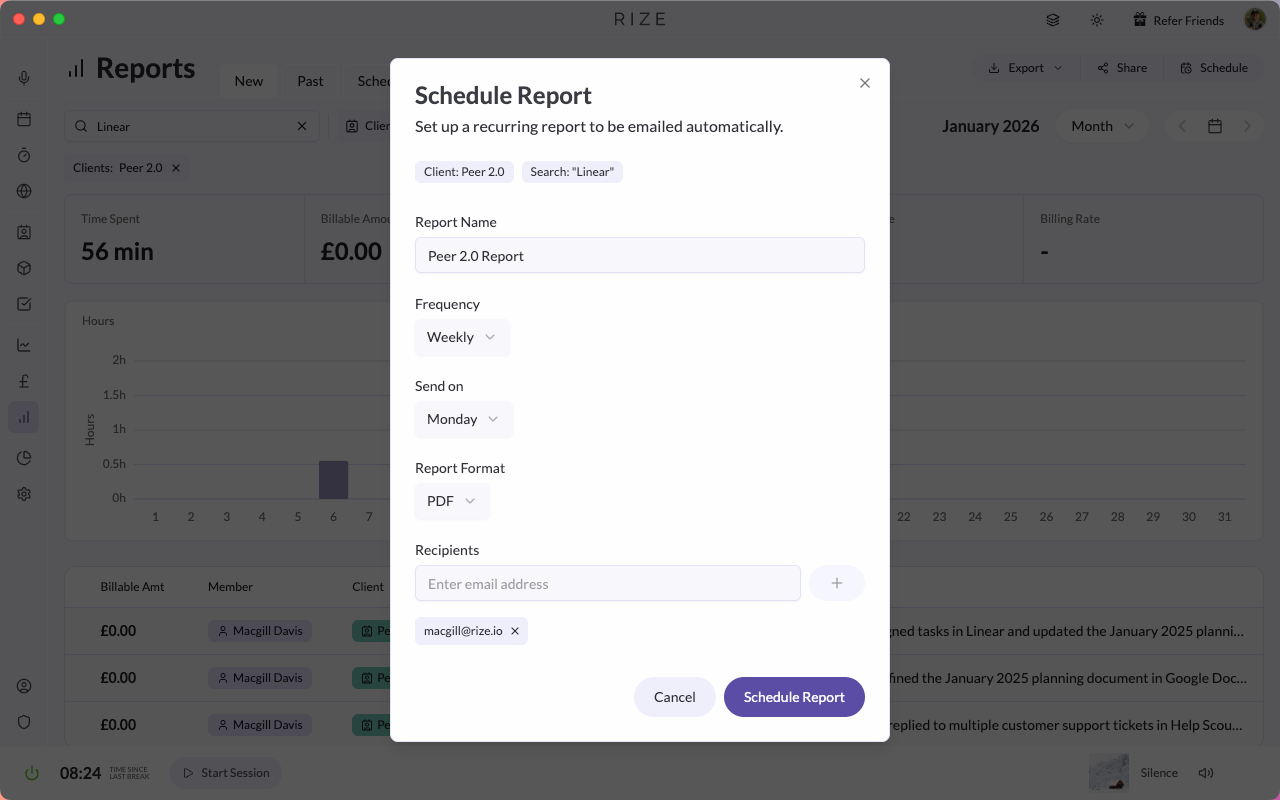Select the £ billing icon in sidebar

23,380
